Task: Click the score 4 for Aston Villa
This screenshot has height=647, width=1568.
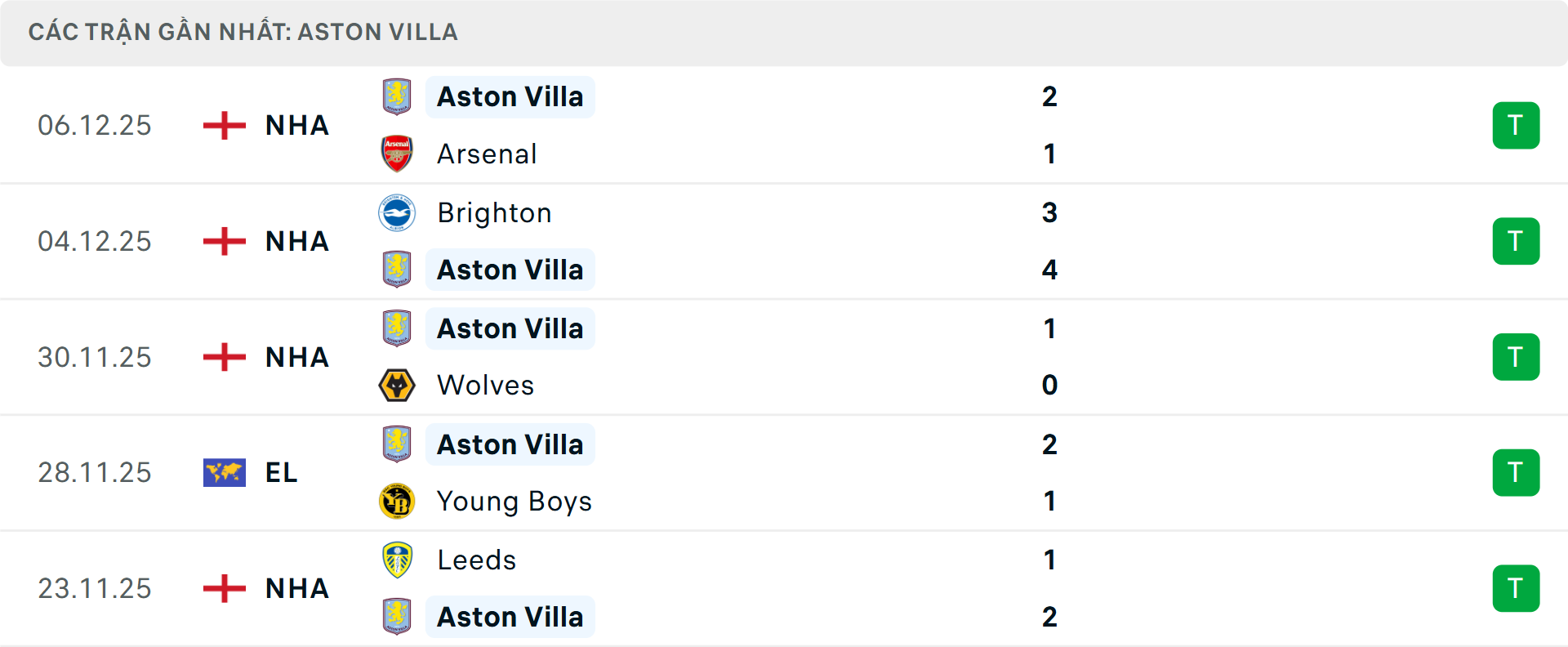Action: coord(1049,270)
